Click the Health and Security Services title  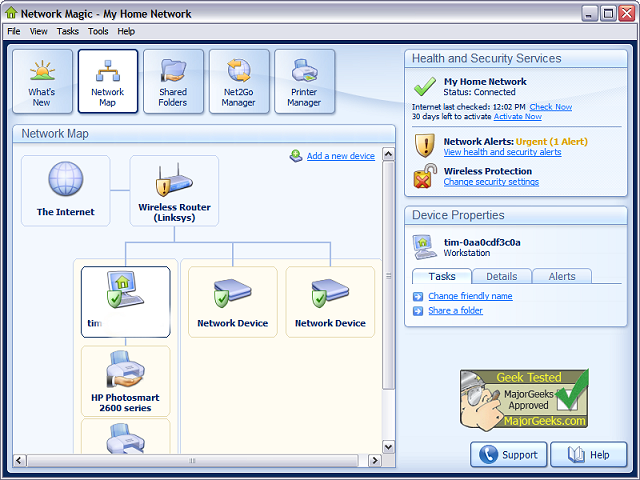(x=487, y=58)
